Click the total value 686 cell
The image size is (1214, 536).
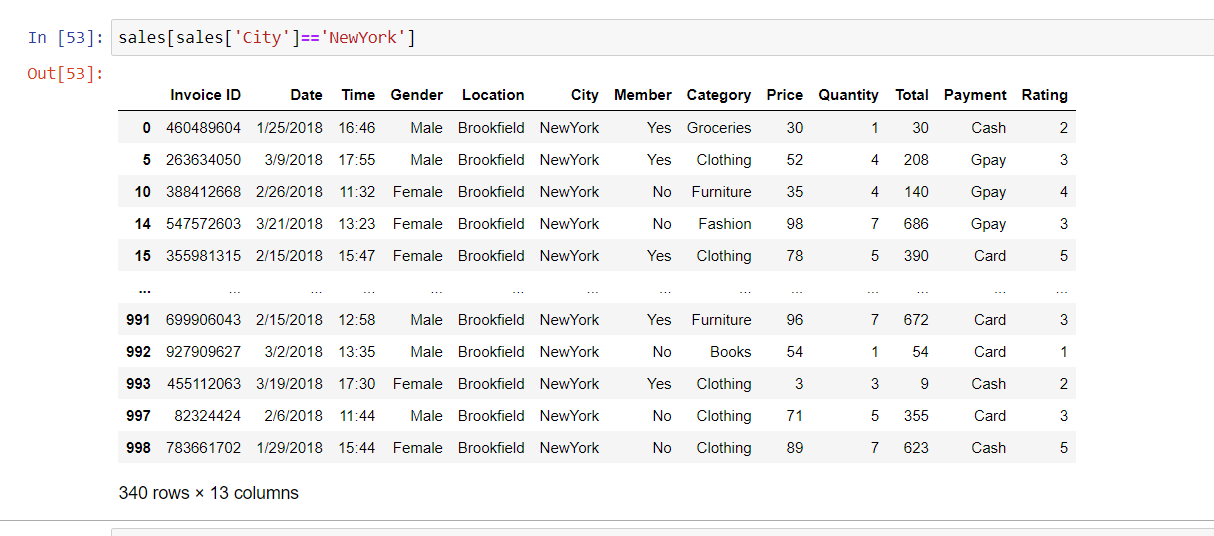[x=916, y=224]
